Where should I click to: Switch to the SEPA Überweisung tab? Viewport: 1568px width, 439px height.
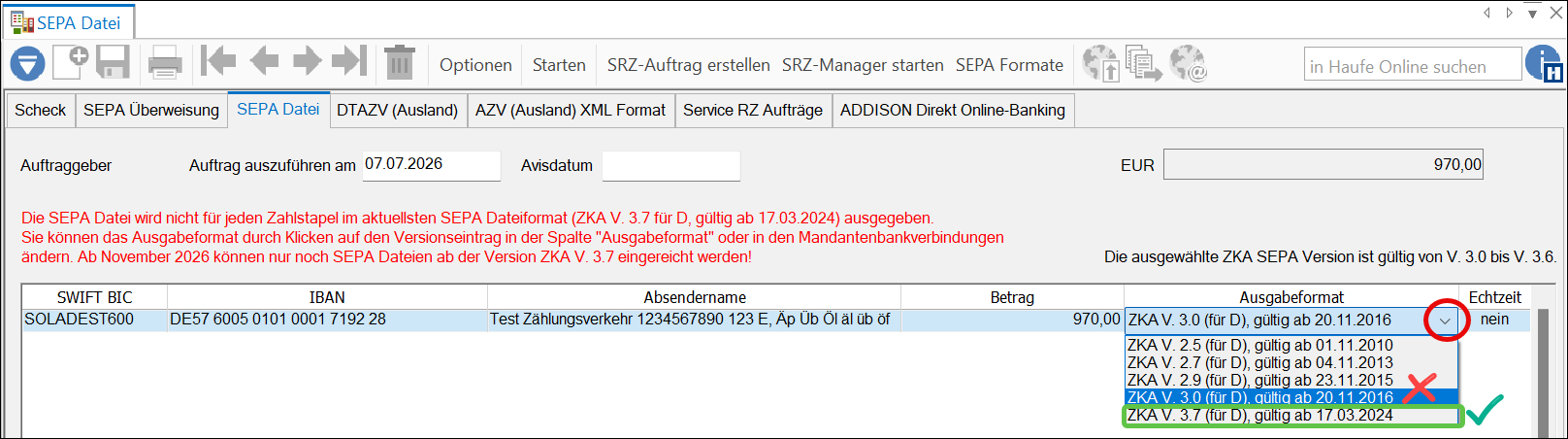pos(151,110)
